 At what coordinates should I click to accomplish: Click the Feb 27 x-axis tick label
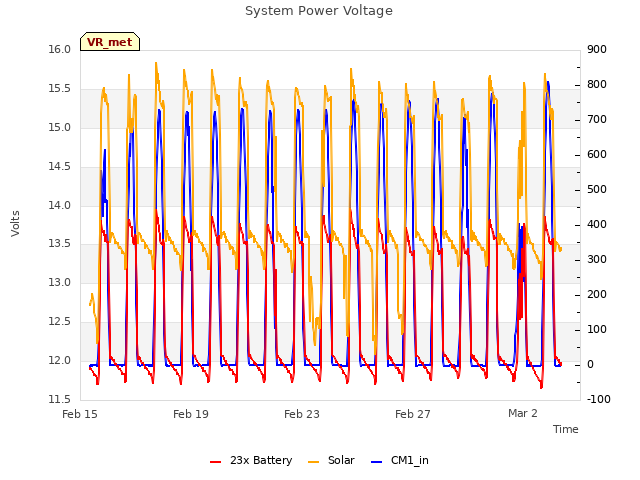[413, 414]
